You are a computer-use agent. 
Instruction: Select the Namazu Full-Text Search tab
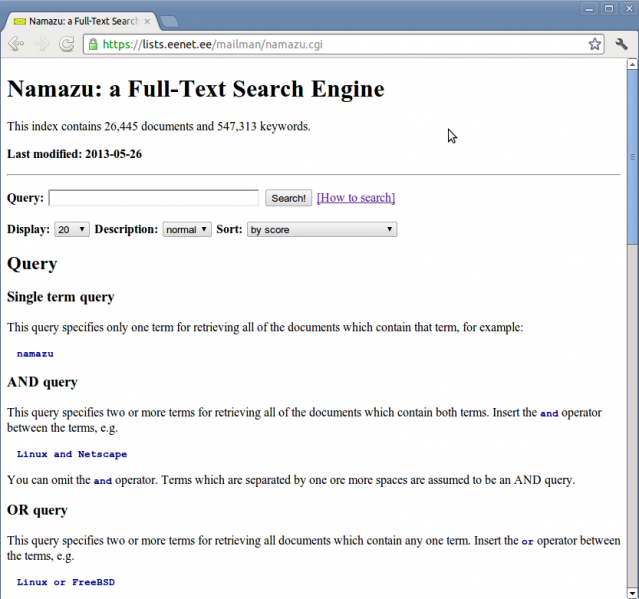(x=80, y=21)
